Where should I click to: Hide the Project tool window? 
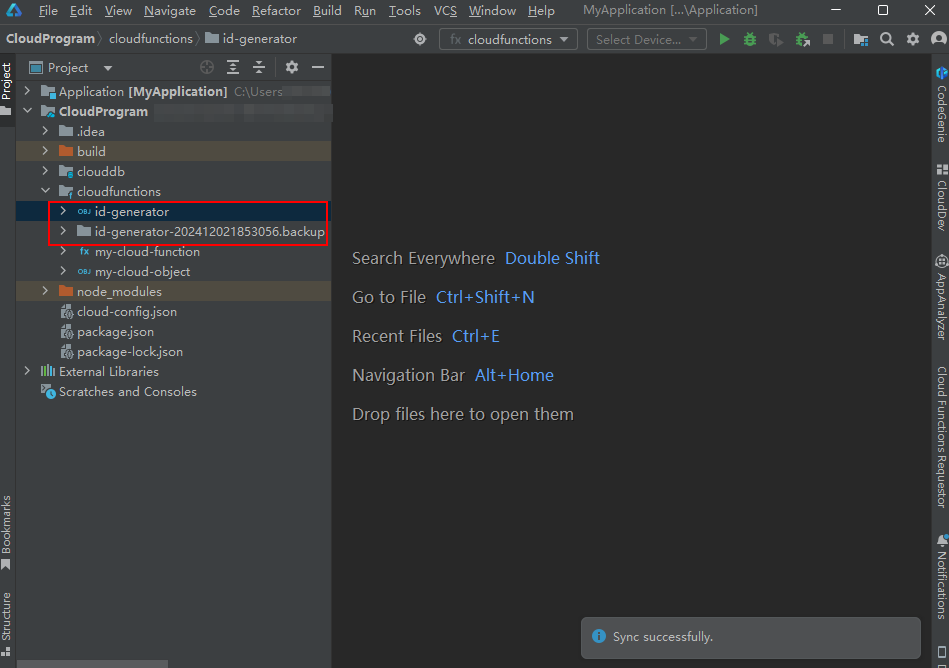coord(318,68)
